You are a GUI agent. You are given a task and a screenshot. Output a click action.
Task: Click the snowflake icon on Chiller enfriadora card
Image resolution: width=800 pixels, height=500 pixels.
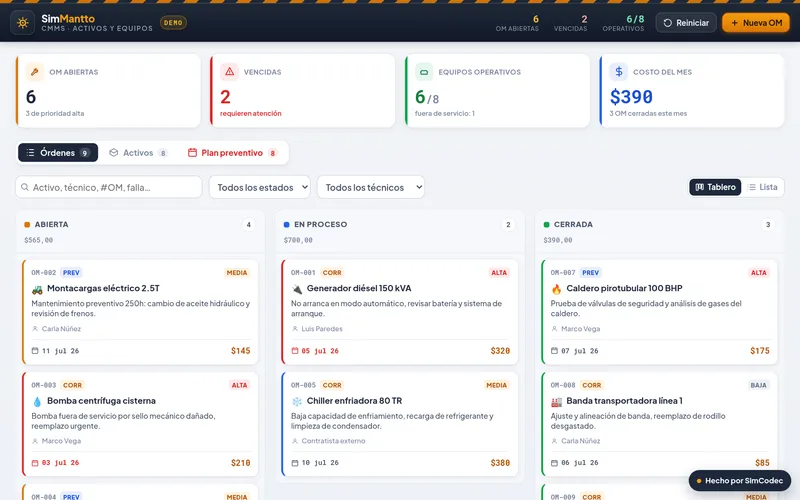(x=297, y=402)
